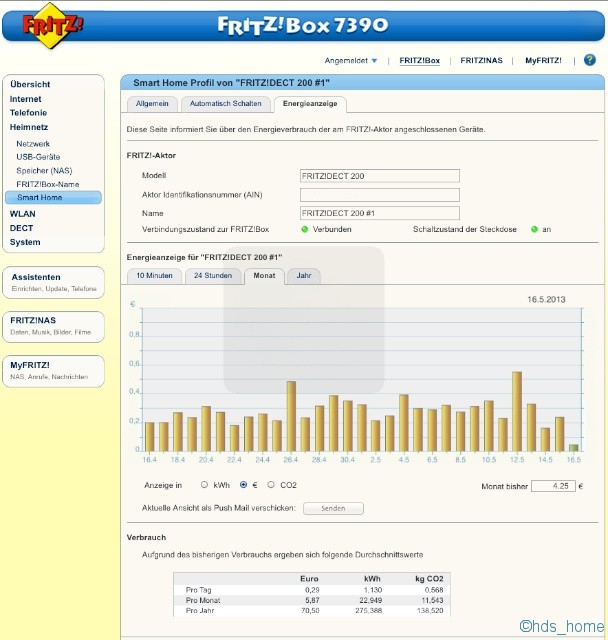Image resolution: width=608 pixels, height=640 pixels.
Task: Show the Jahr chart tab
Action: coord(304,276)
